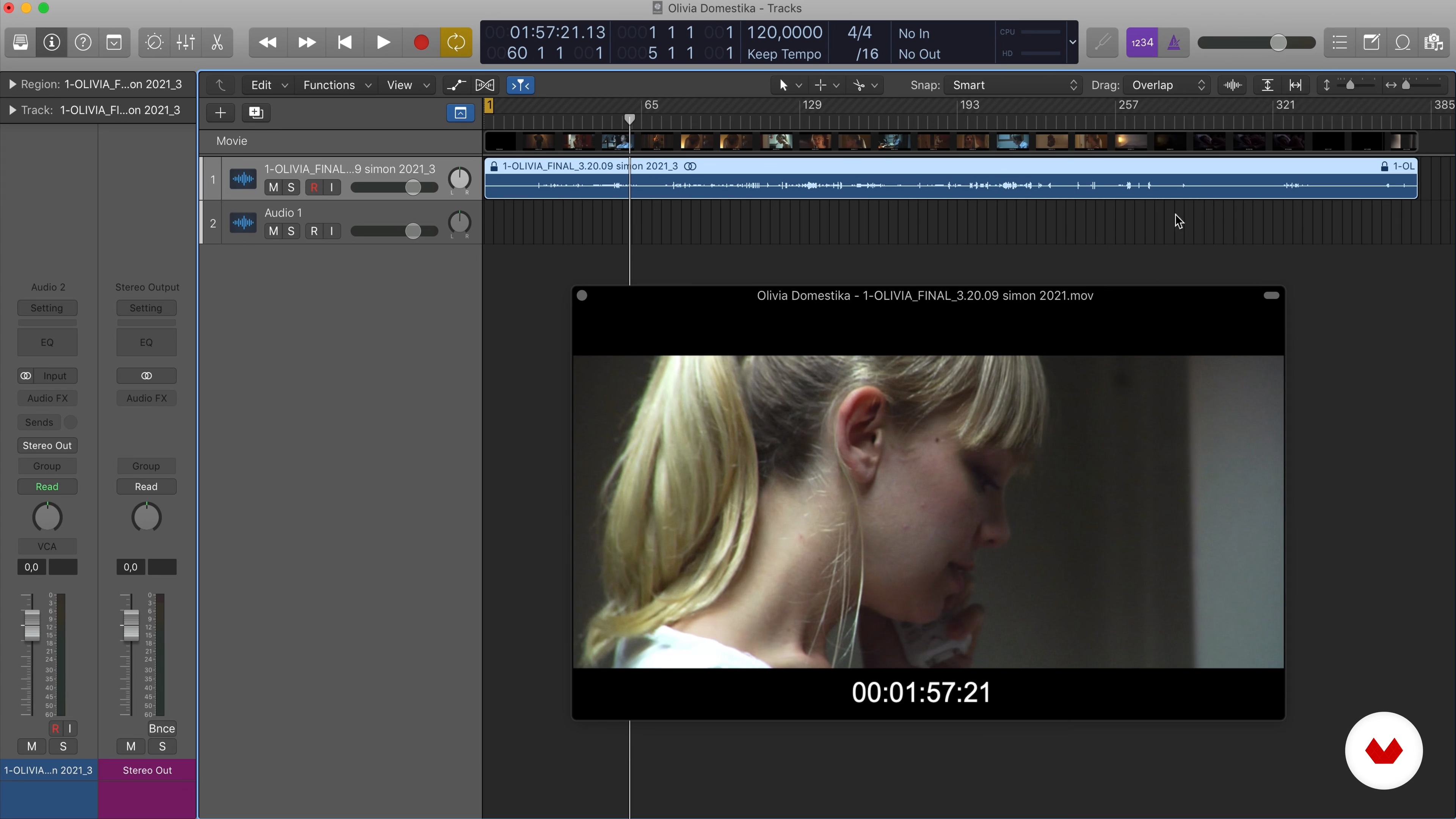This screenshot has width=1456, height=819.
Task: Click the Sends slot button
Action: pyautogui.click(x=39, y=422)
